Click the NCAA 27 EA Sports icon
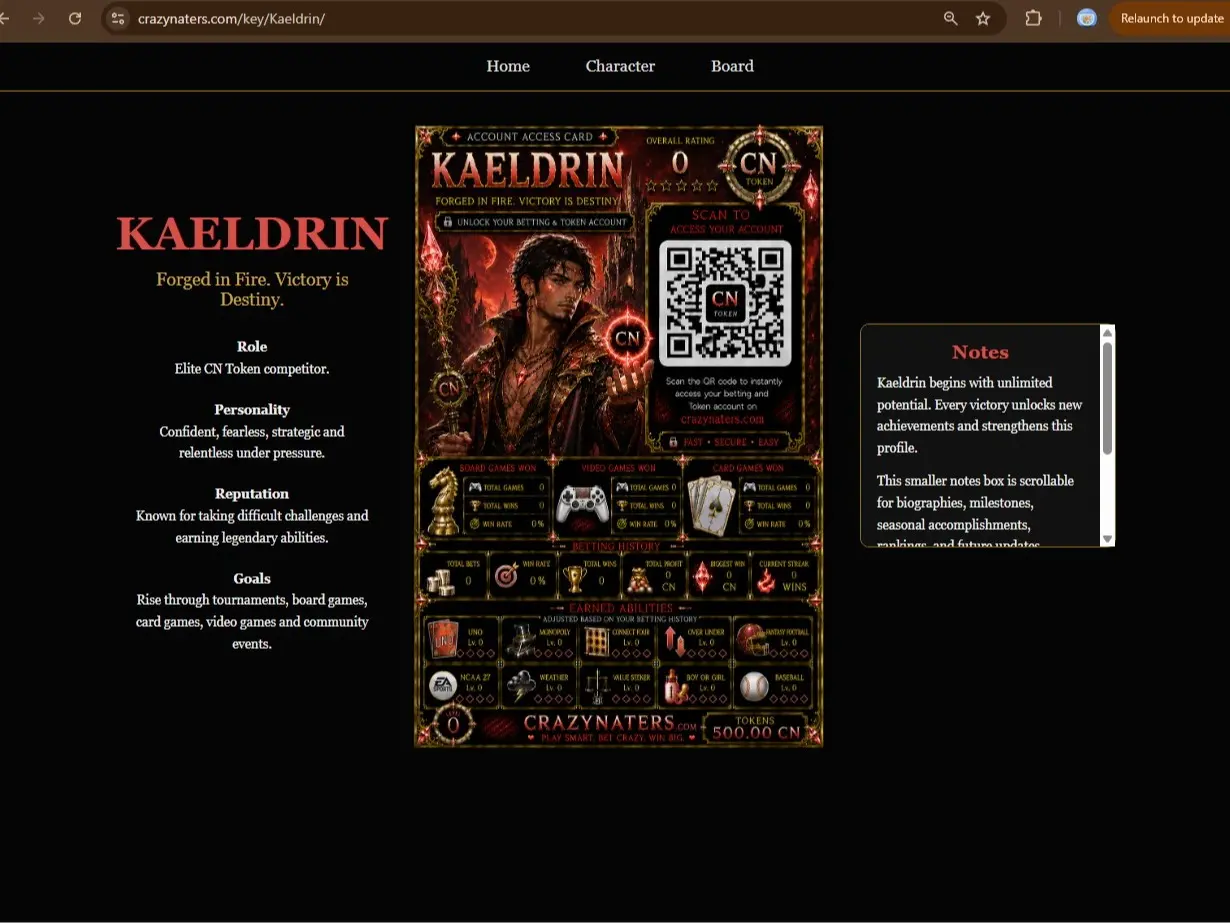Image resolution: width=1230 pixels, height=923 pixels. click(442, 685)
